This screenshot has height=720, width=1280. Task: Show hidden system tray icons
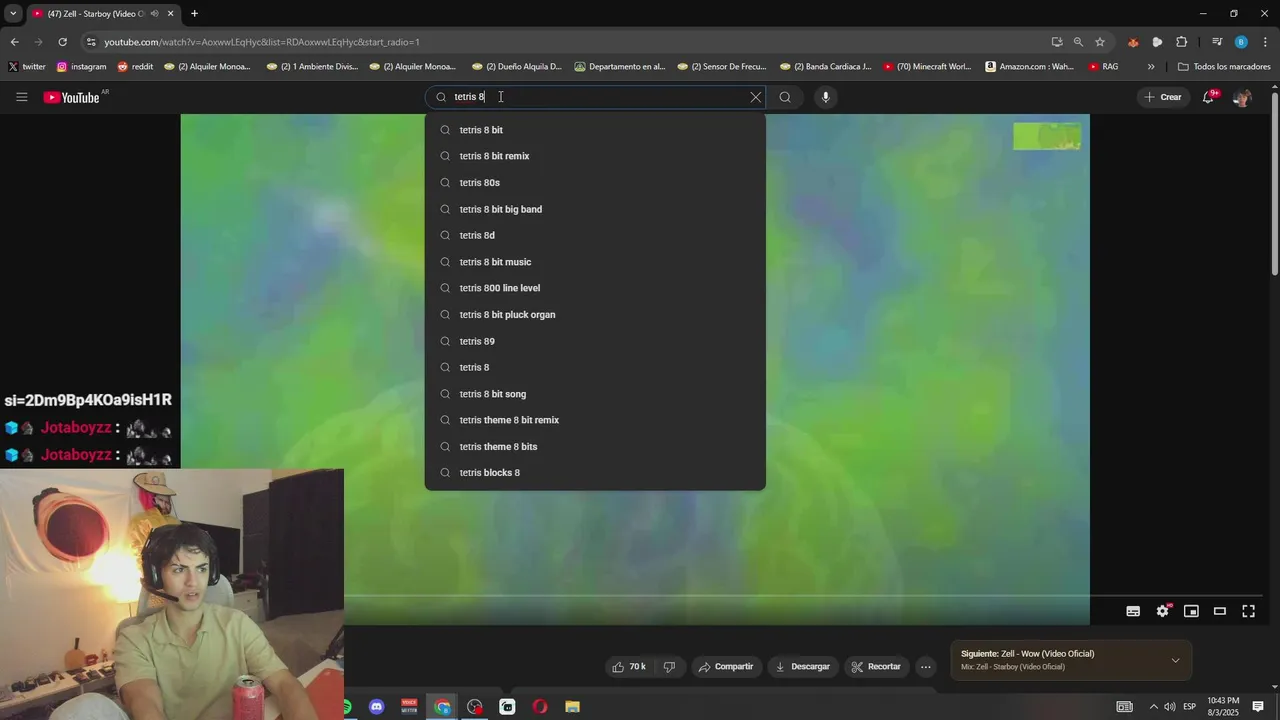(1153, 707)
